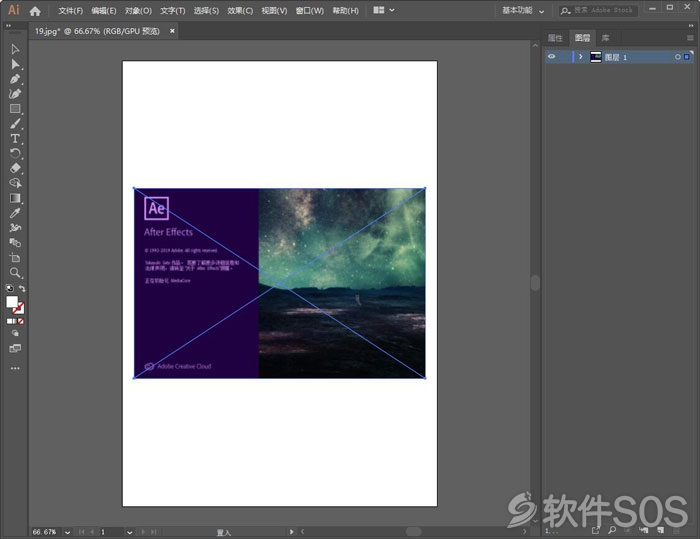The image size is (700, 539).
Task: Click the target circle of 图层 1
Action: (678, 57)
